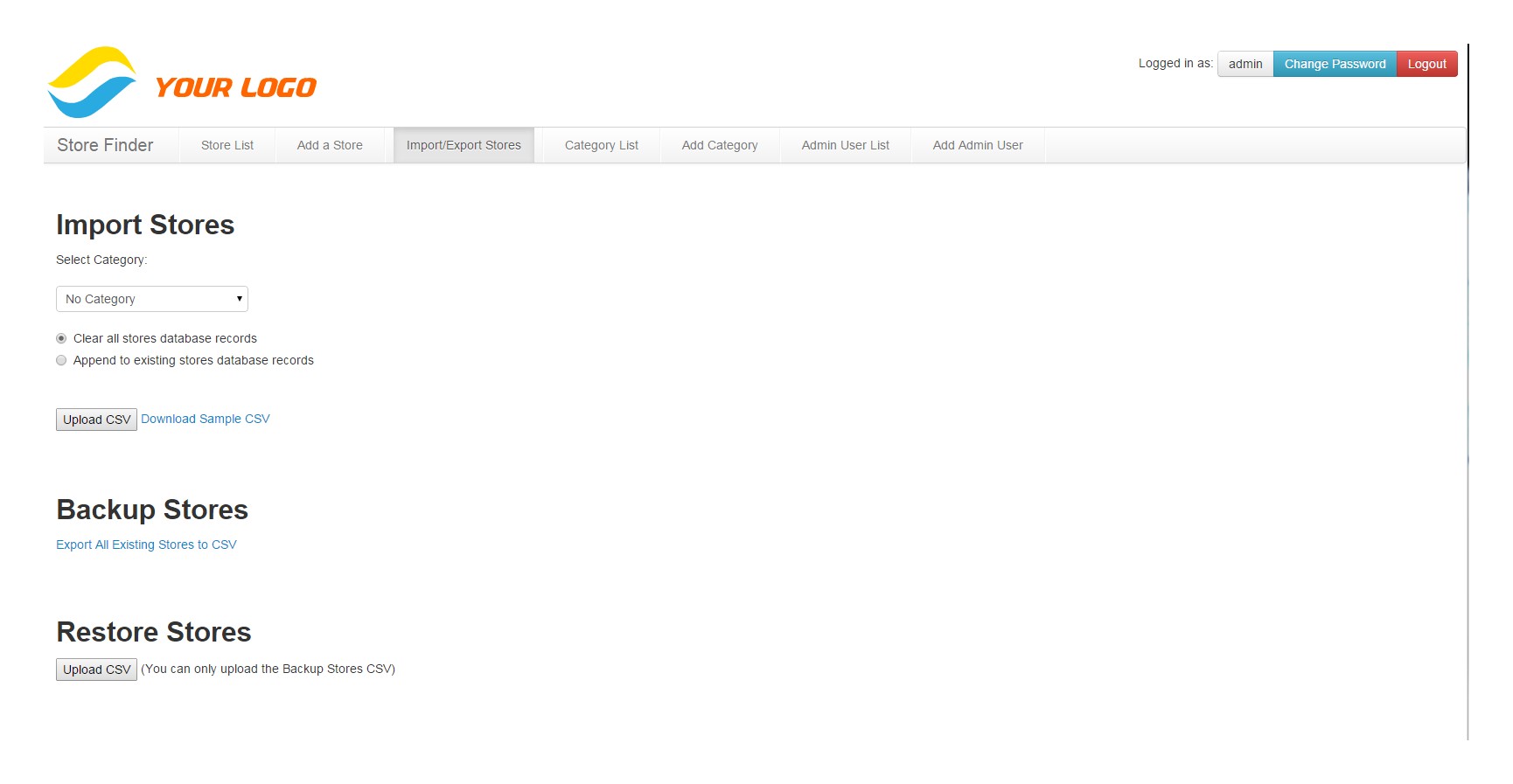The height and width of the screenshot is (784, 1513).
Task: Go to Add a Store page
Action: [330, 145]
